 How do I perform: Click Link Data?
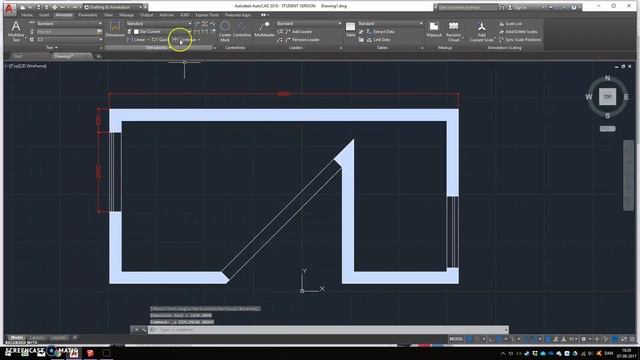click(378, 40)
